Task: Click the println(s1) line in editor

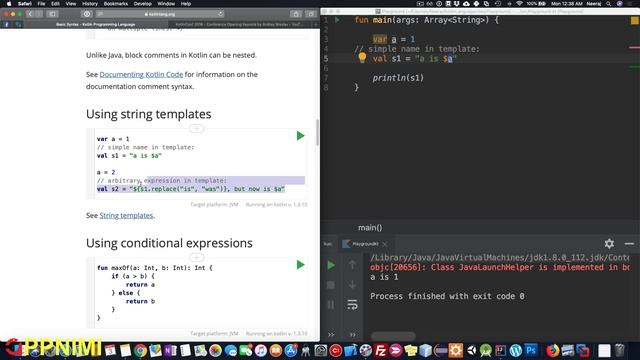Action: click(x=398, y=78)
